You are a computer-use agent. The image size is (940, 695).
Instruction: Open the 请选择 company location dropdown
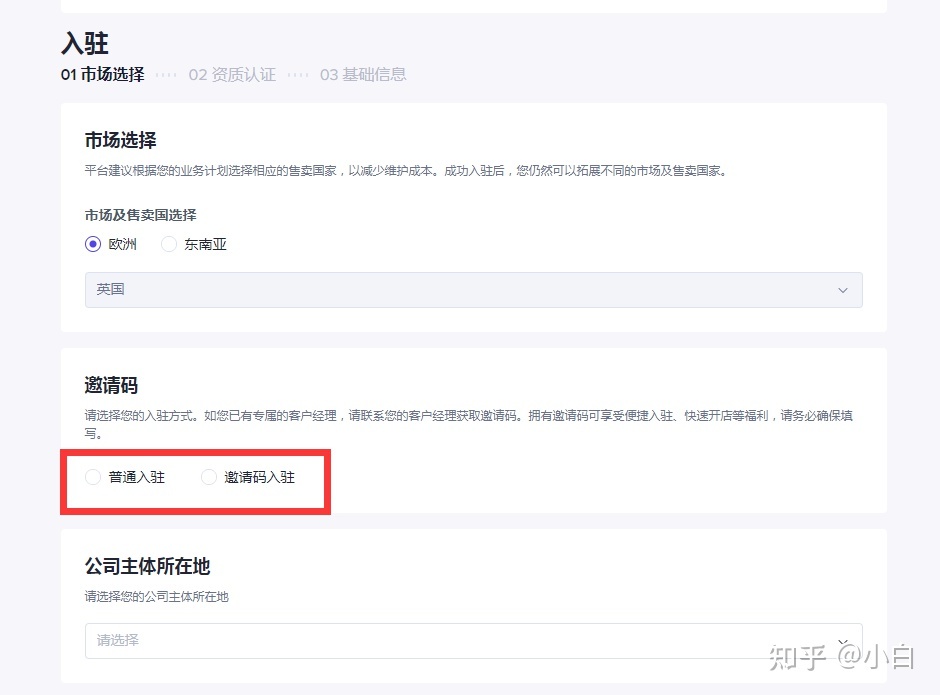point(474,640)
